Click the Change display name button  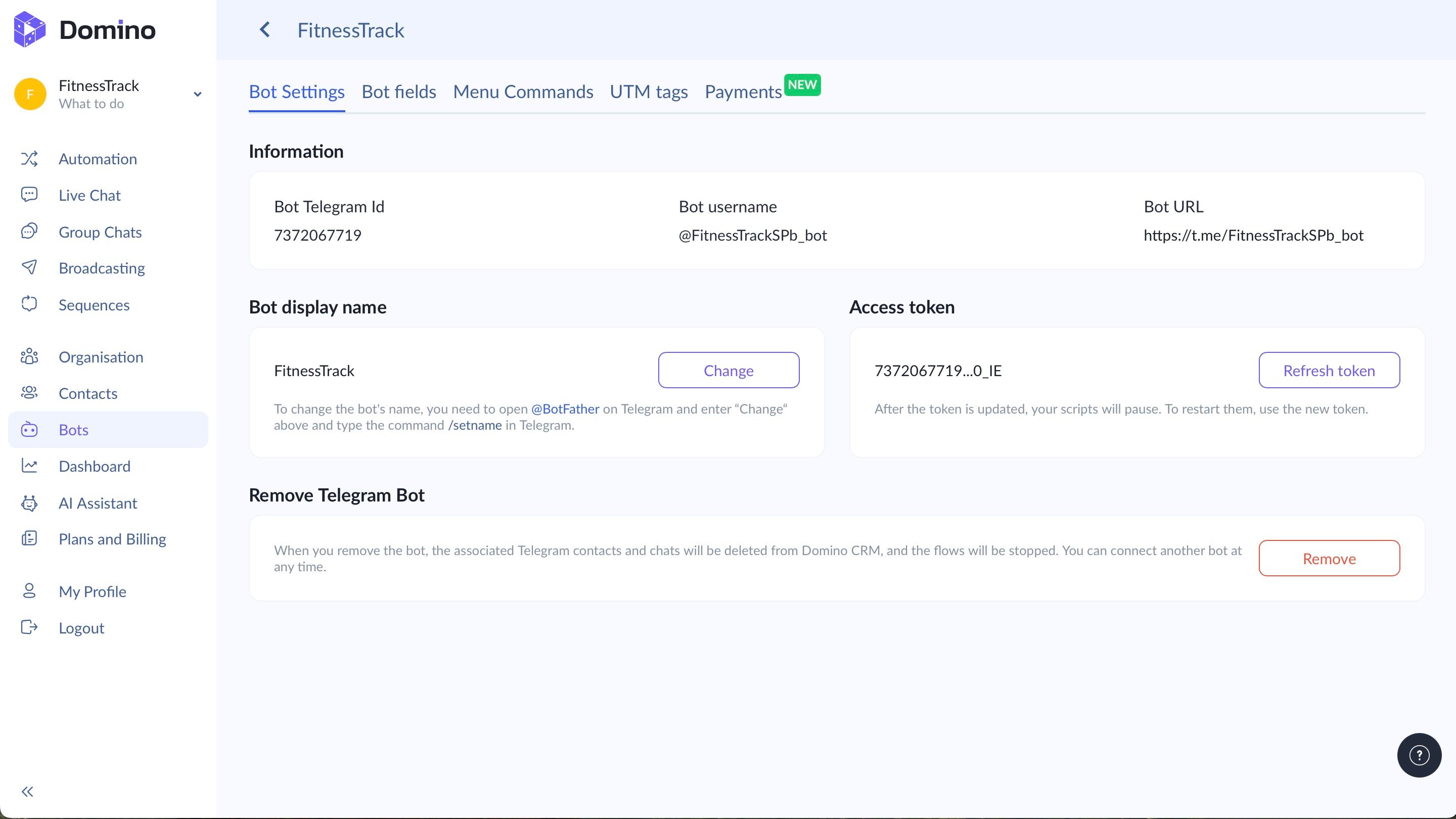coord(728,371)
